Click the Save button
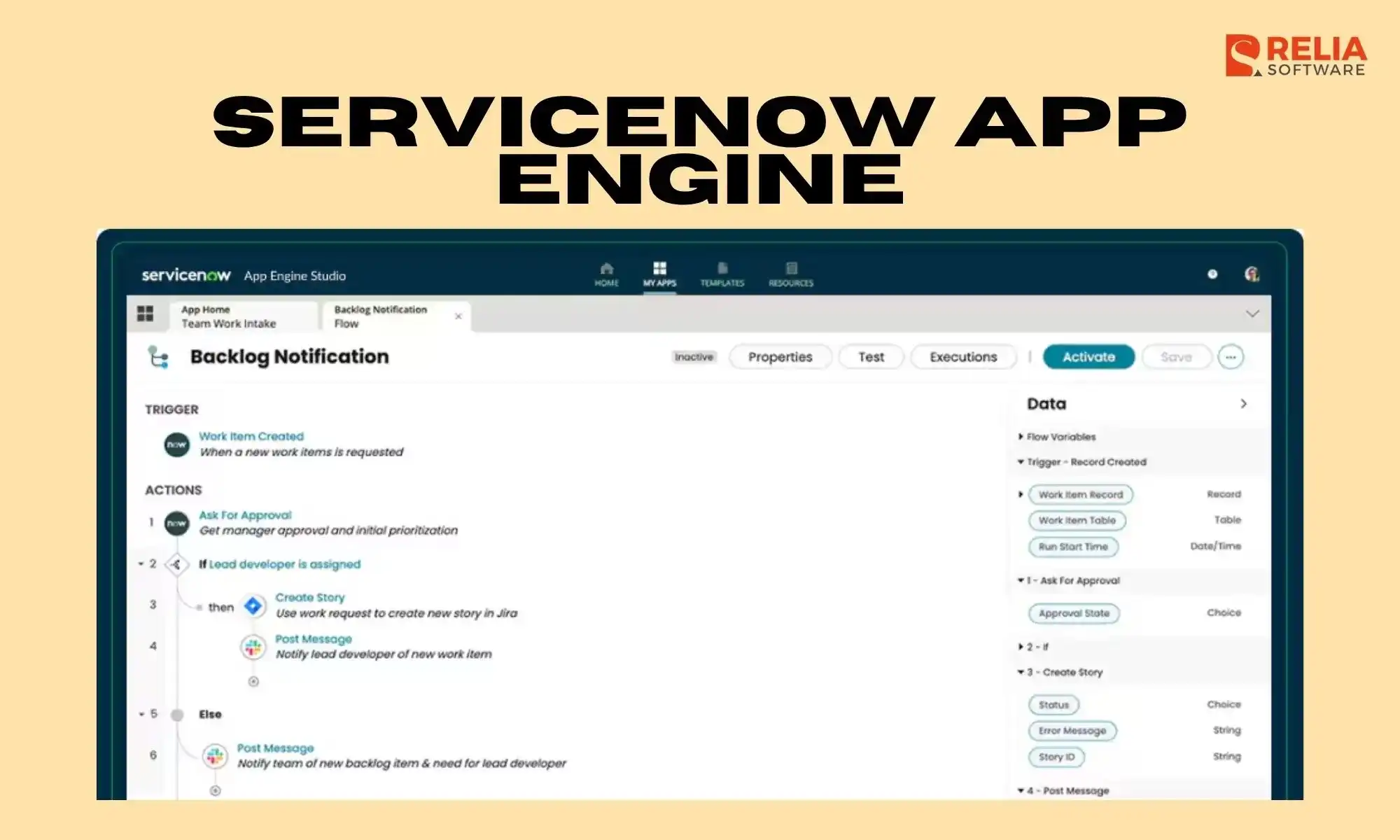The image size is (1400, 840). click(1176, 357)
